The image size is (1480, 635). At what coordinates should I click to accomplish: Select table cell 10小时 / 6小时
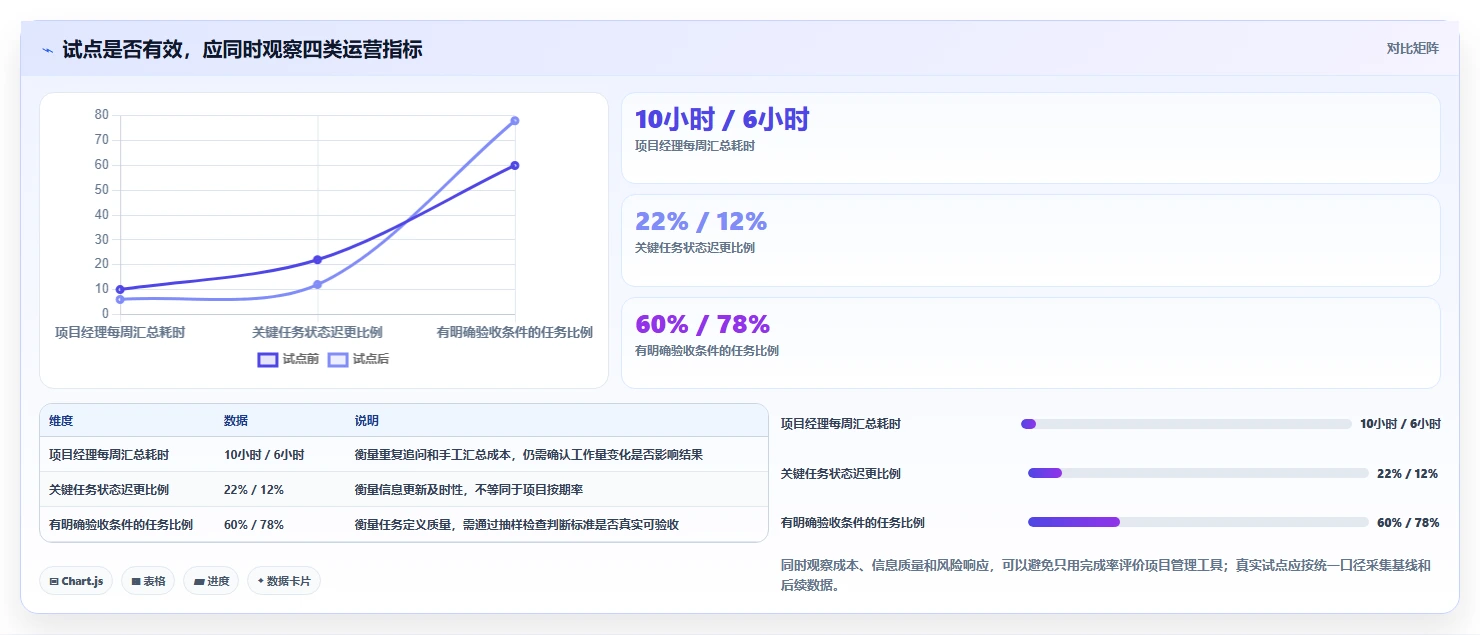264,455
